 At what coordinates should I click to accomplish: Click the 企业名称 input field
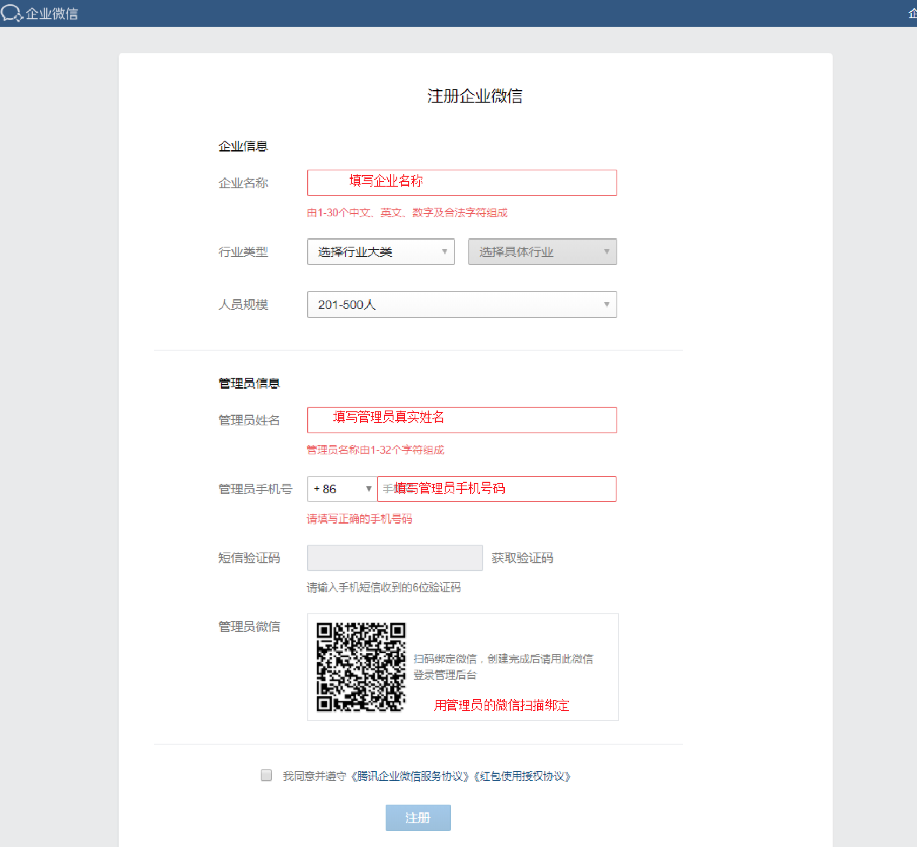click(x=461, y=182)
